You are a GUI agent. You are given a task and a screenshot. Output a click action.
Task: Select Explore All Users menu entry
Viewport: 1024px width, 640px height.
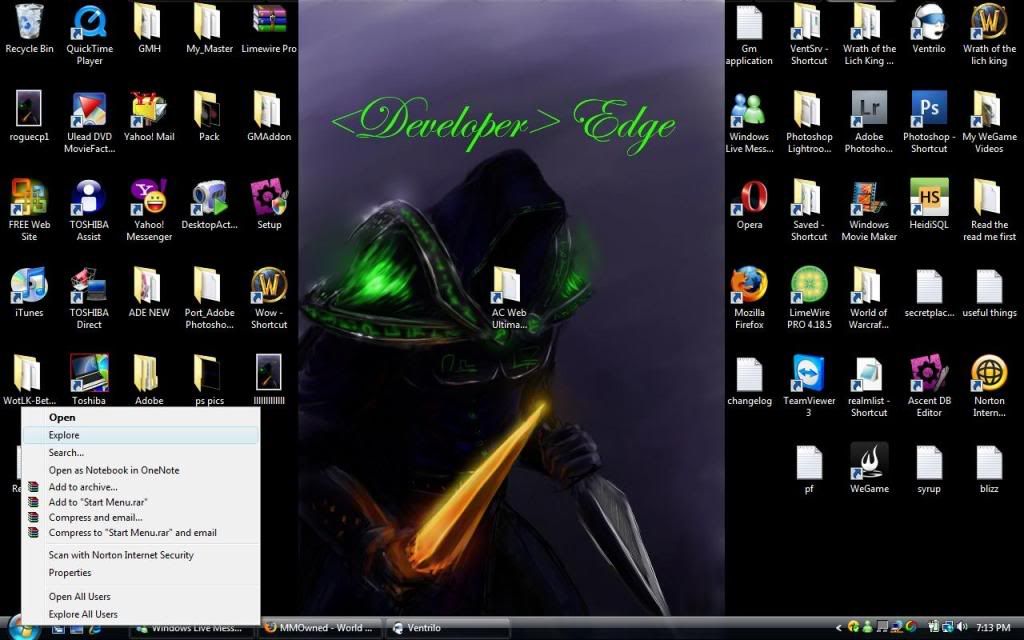[x=141, y=615]
